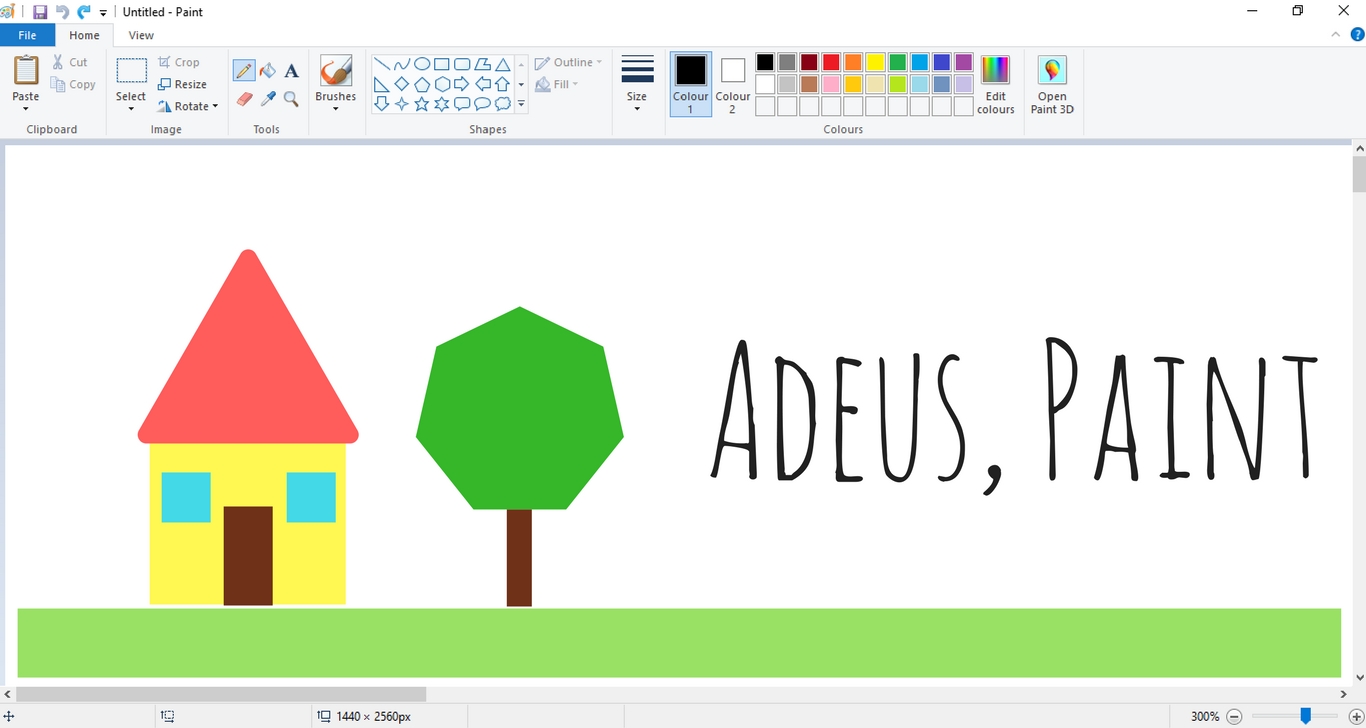1366x728 pixels.
Task: Open Paint Help question mark
Action: (x=1357, y=34)
